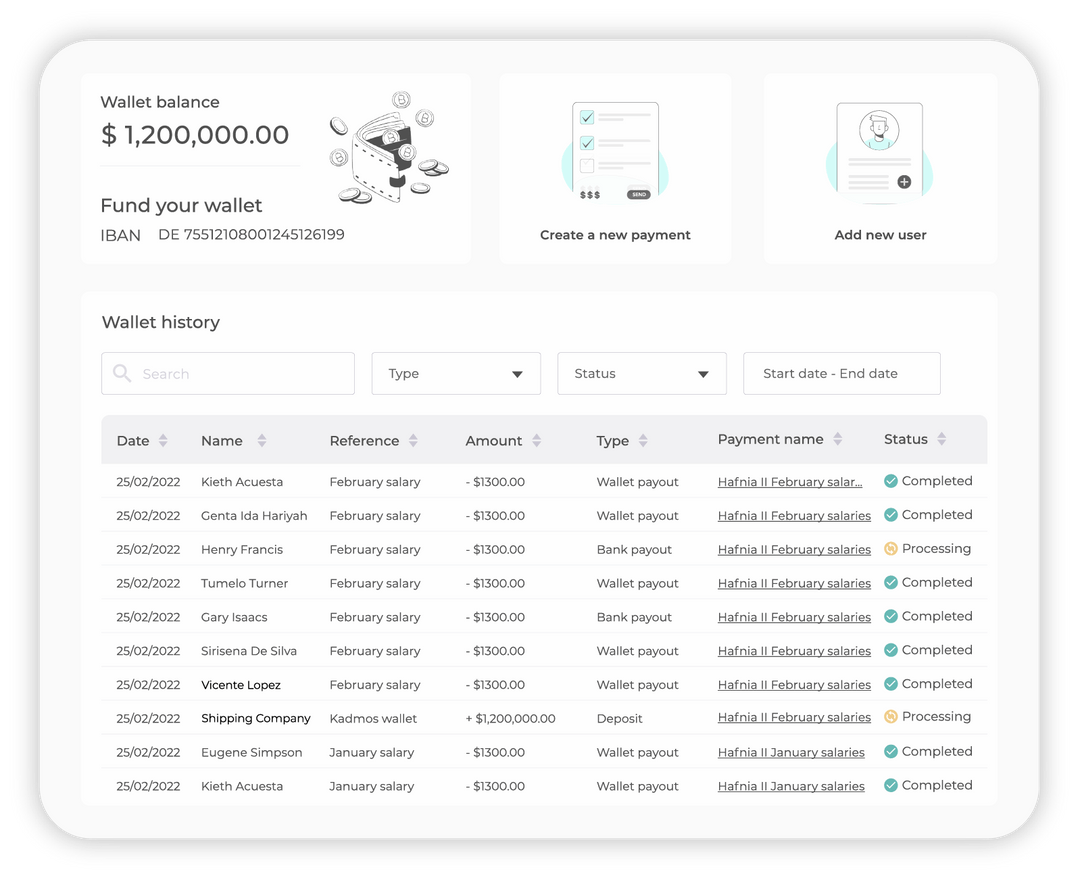The width and height of the screenshot is (1080, 880).
Task: Open the truncated Hafnia II February salar... link
Action: click(789, 481)
